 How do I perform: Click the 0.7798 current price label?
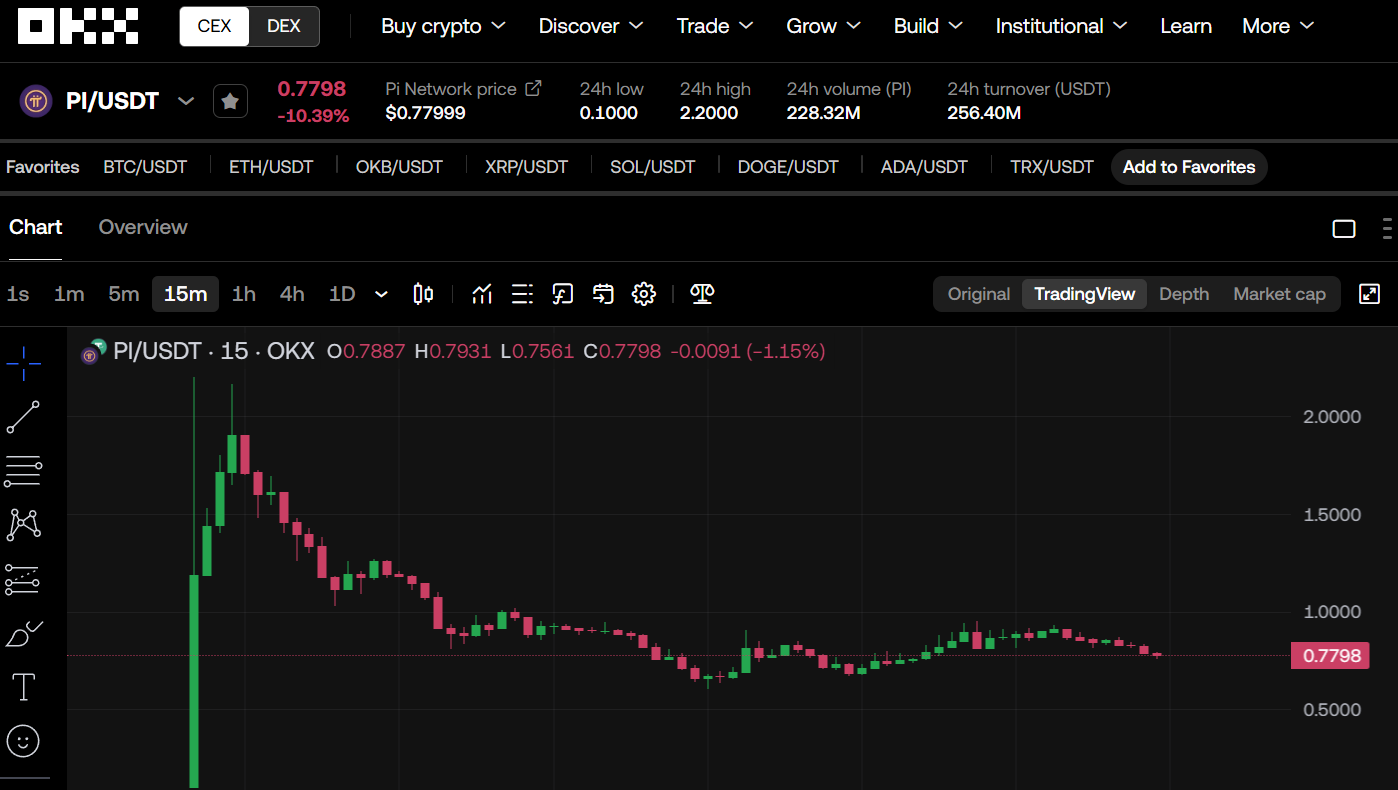[1329, 656]
